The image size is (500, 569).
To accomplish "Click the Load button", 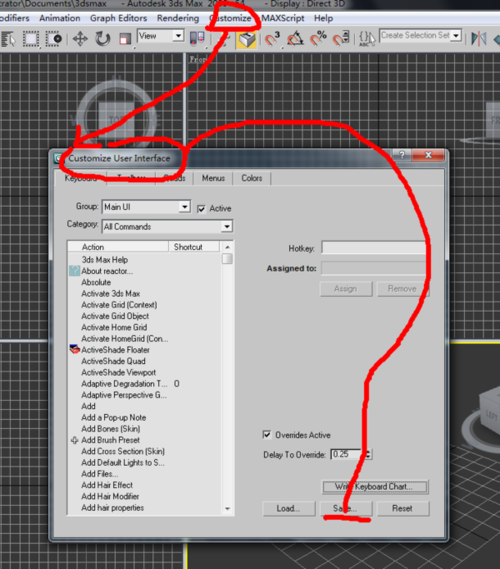I will pyautogui.click(x=288, y=508).
